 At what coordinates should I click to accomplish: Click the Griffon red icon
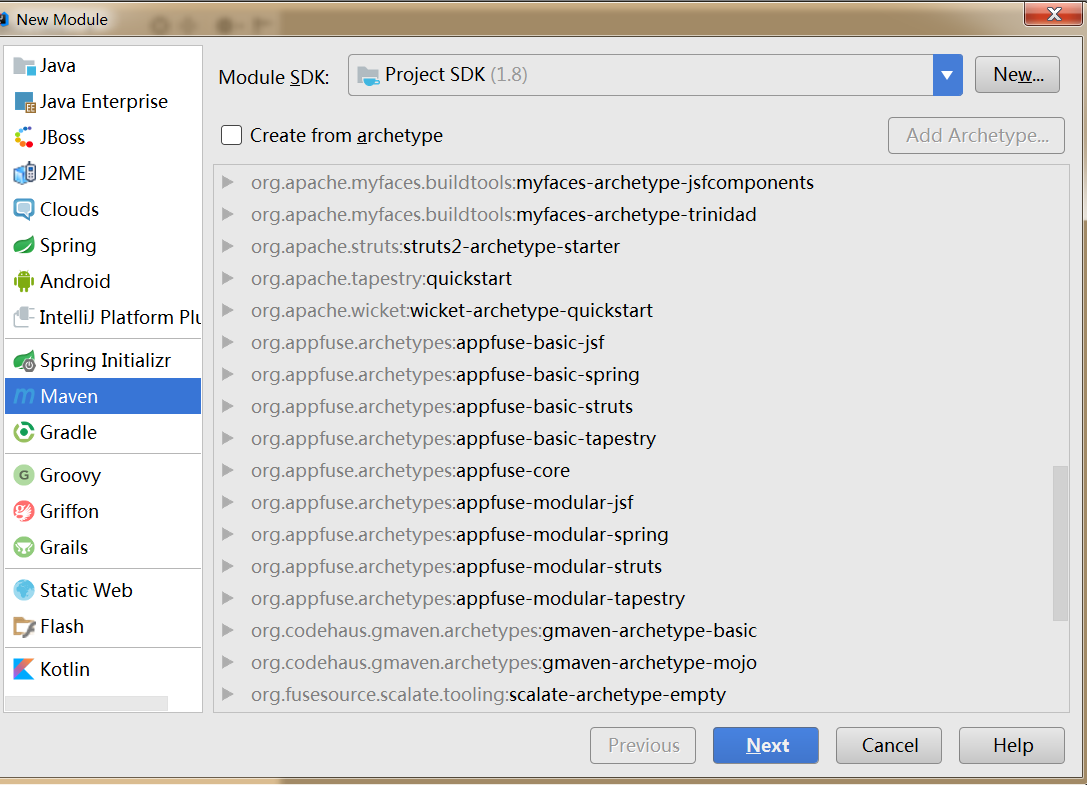click(24, 511)
